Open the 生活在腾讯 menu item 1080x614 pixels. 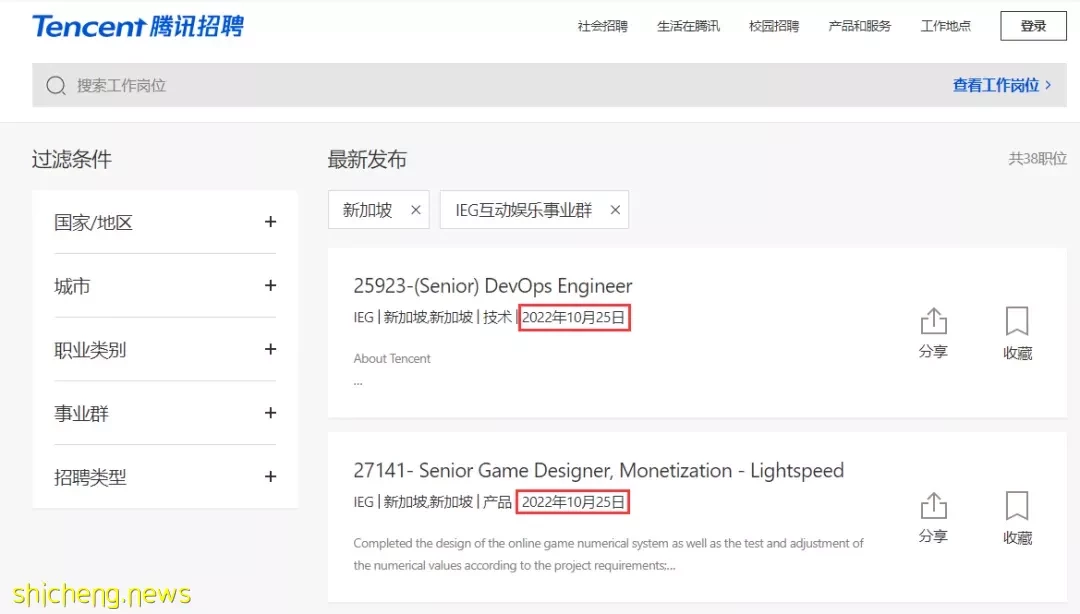[x=688, y=26]
